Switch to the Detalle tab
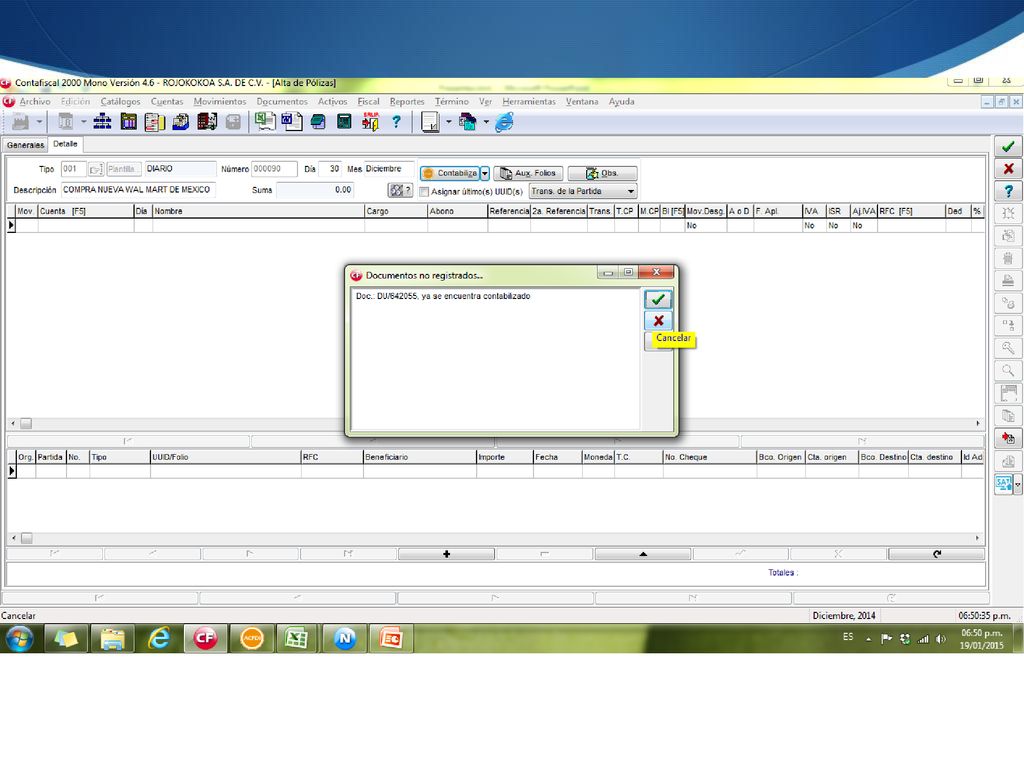 (65, 144)
